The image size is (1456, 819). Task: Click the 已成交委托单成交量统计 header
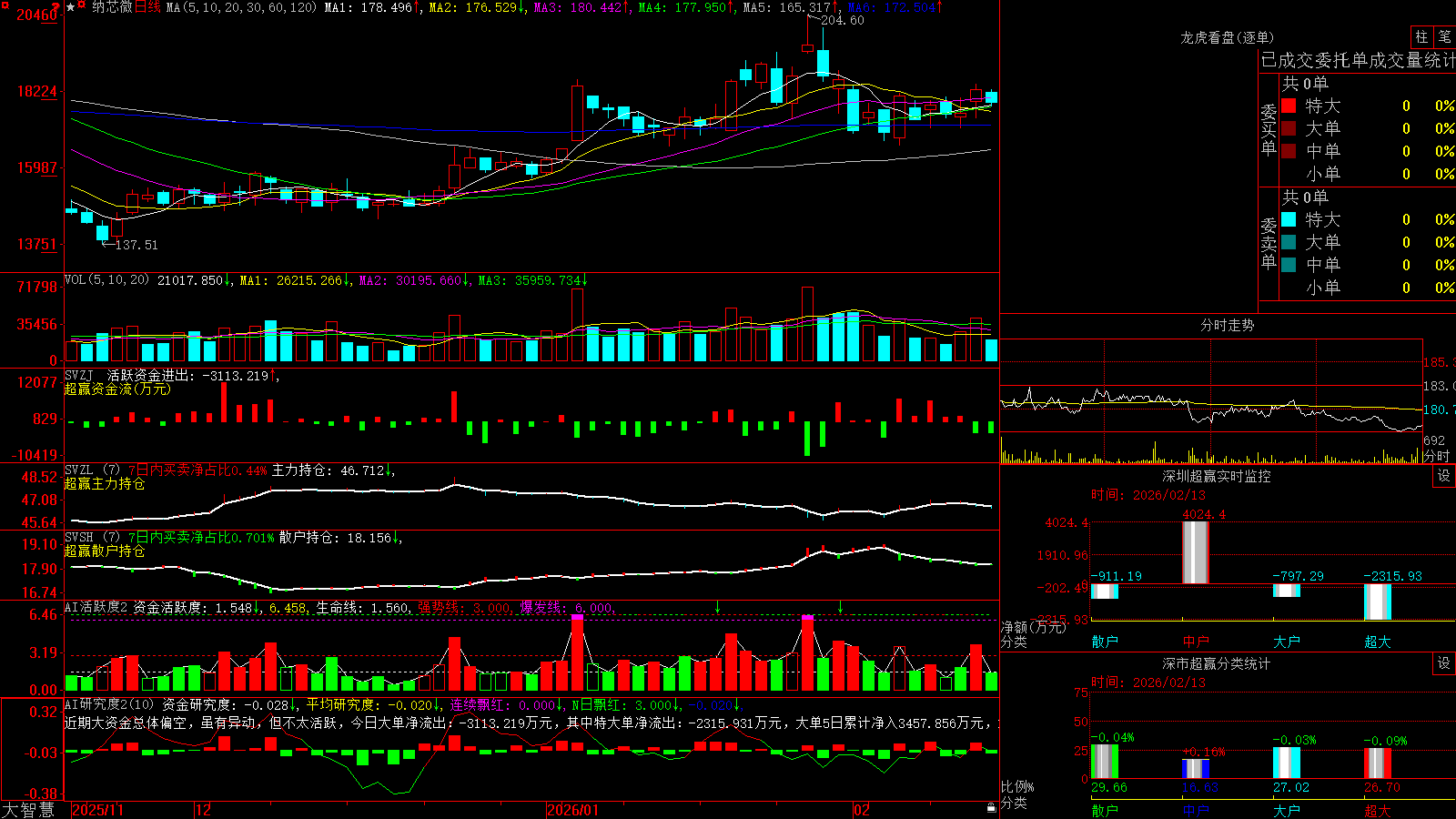click(1359, 60)
